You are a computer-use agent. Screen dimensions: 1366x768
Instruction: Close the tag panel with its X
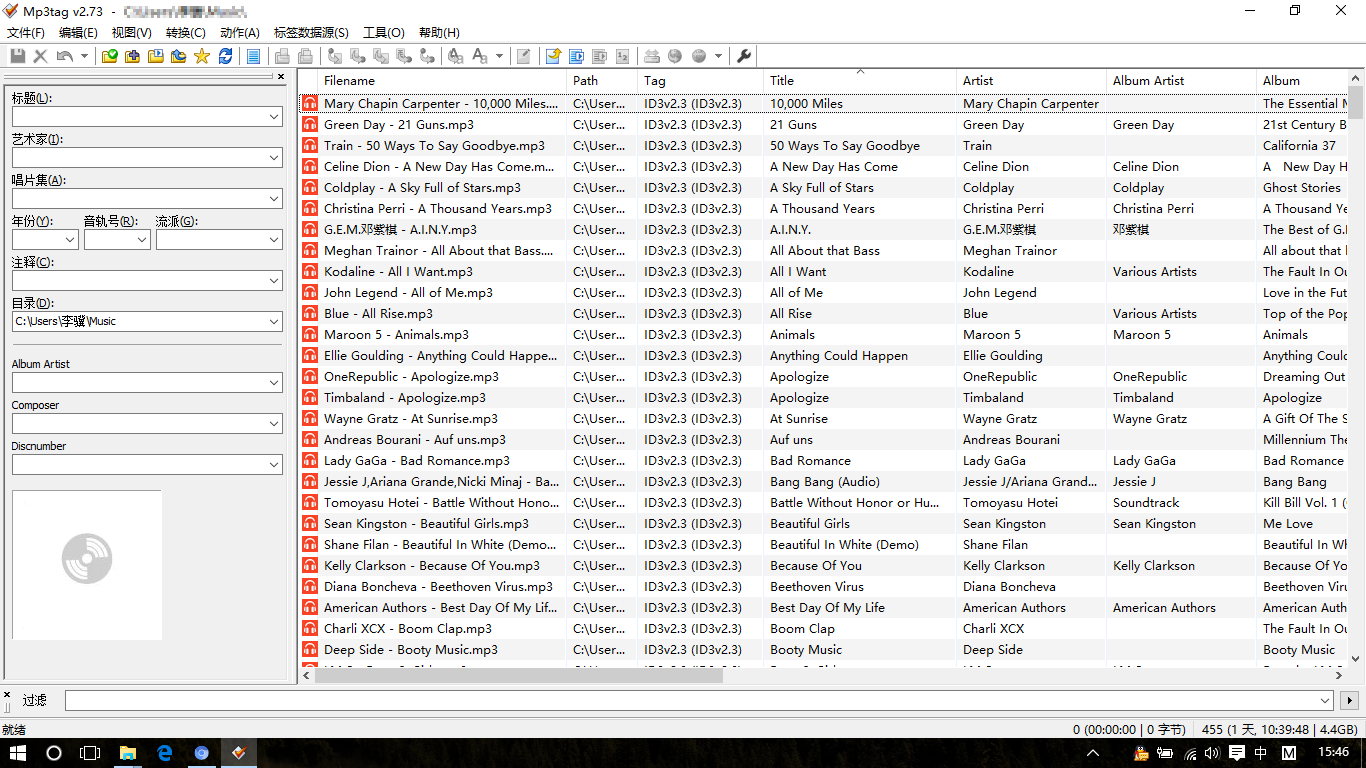pos(281,76)
